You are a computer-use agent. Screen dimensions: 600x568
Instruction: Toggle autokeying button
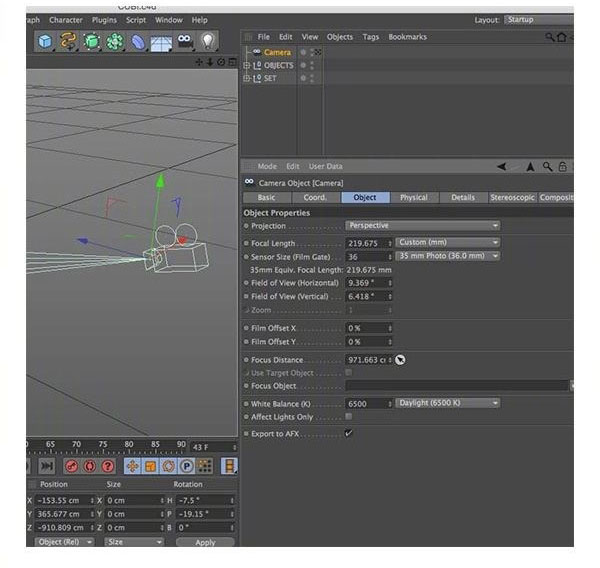(90, 466)
